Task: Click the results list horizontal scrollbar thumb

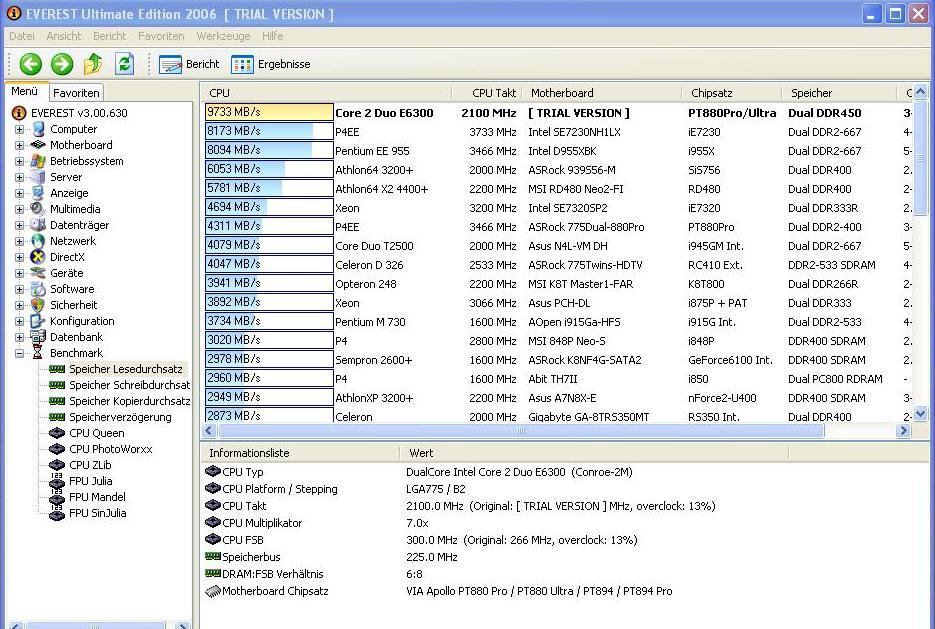Action: pos(519,430)
